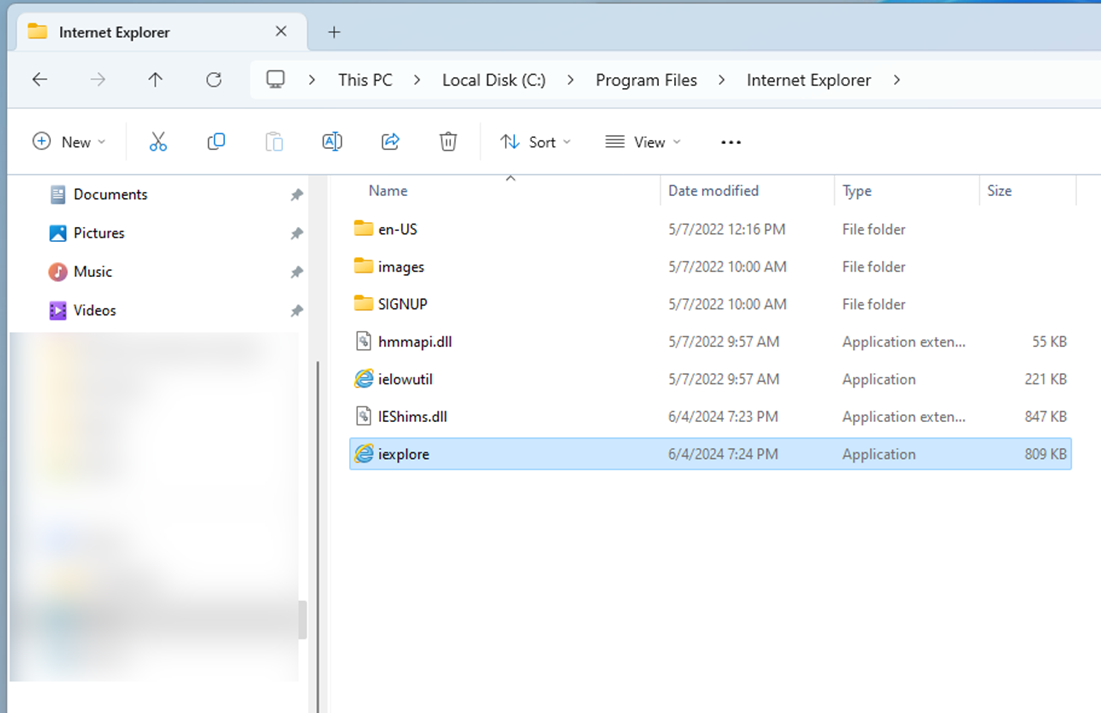The height and width of the screenshot is (713, 1101).
Task: Close the Internet Explorer tab
Action: [281, 32]
